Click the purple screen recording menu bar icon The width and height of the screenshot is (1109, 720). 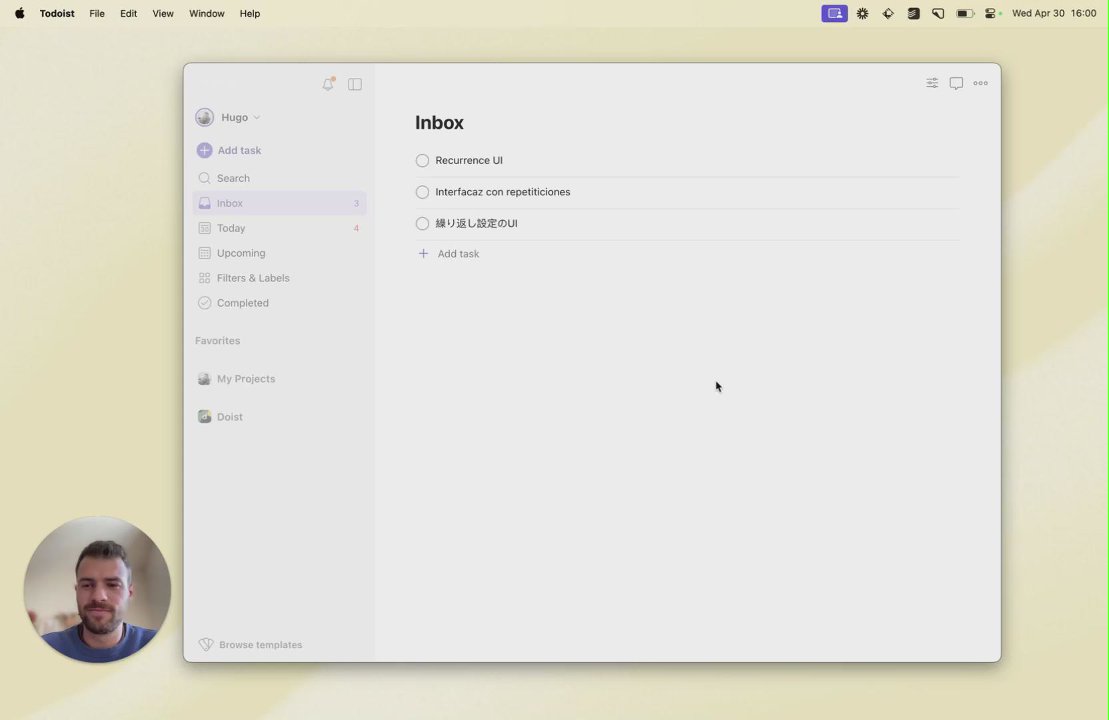tap(835, 13)
